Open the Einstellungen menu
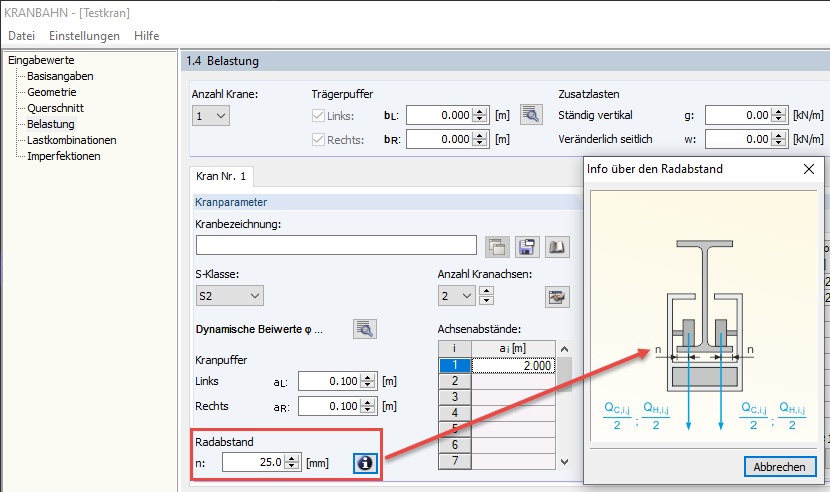 tap(85, 35)
